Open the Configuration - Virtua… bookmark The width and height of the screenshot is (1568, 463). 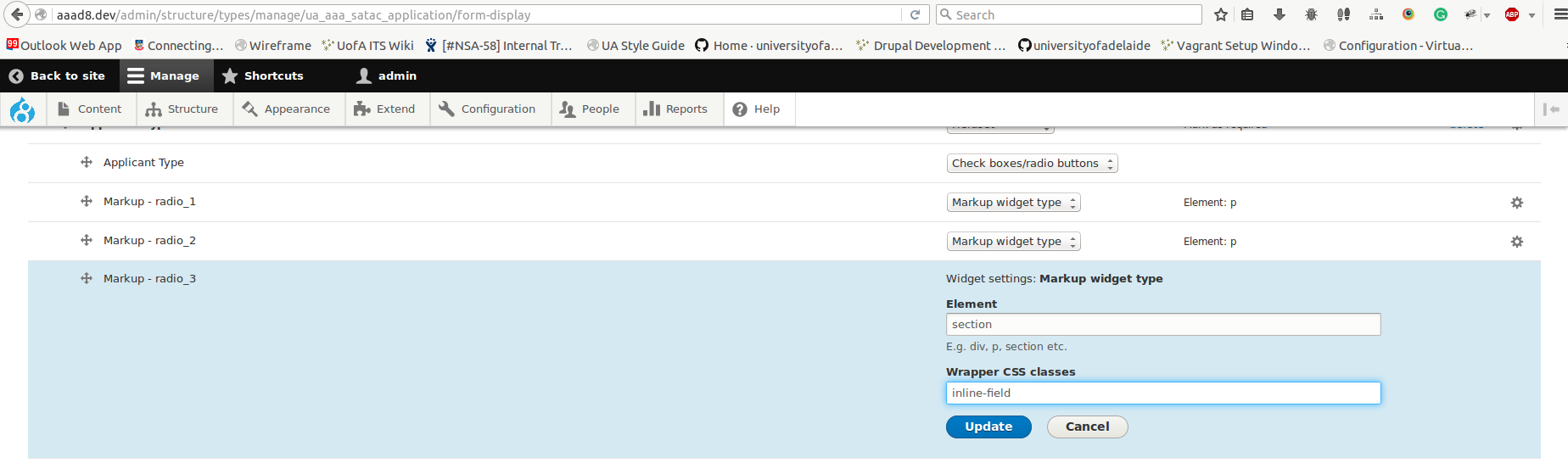(x=1398, y=46)
